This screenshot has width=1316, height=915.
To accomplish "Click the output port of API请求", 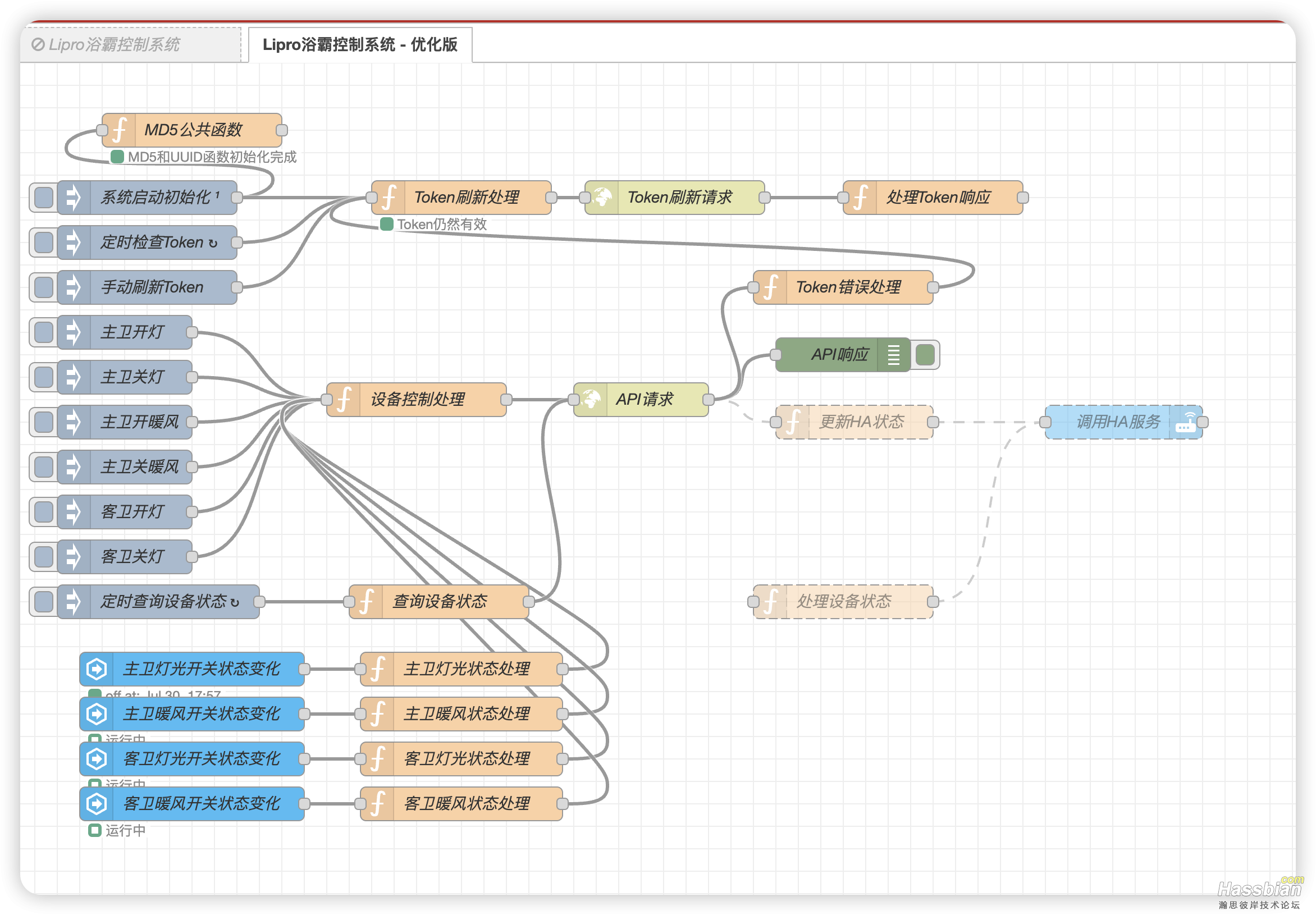I will pos(709,399).
